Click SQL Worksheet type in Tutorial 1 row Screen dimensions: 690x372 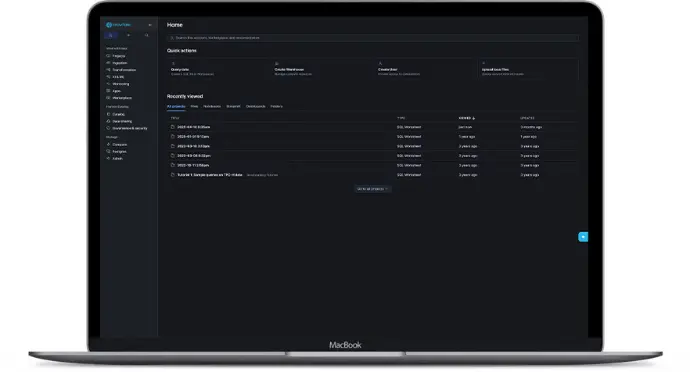pyautogui.click(x=409, y=175)
